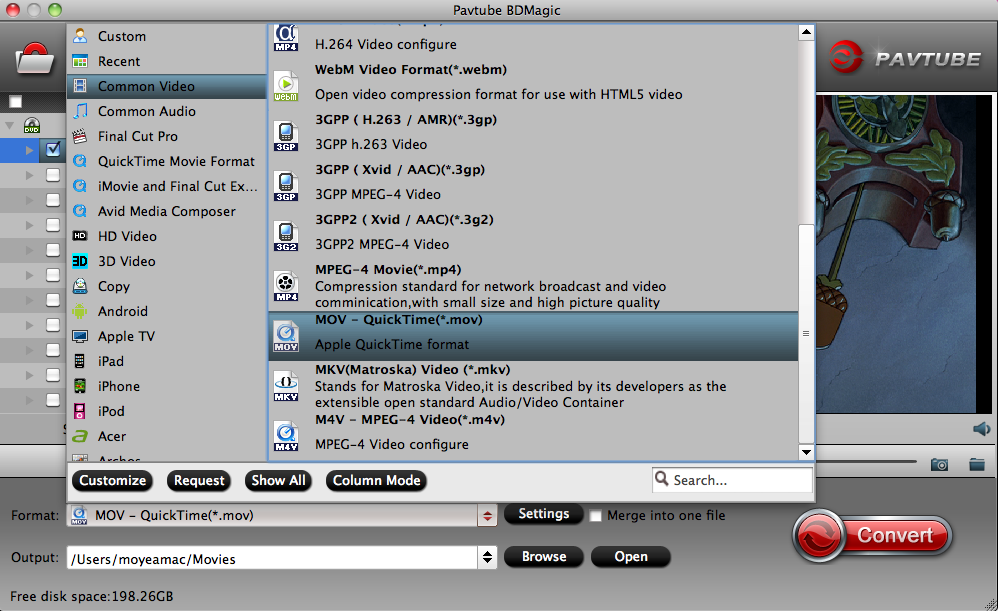Click the preview playback seek slider
Image resolution: width=998 pixels, height=611 pixels.
(x=866, y=461)
